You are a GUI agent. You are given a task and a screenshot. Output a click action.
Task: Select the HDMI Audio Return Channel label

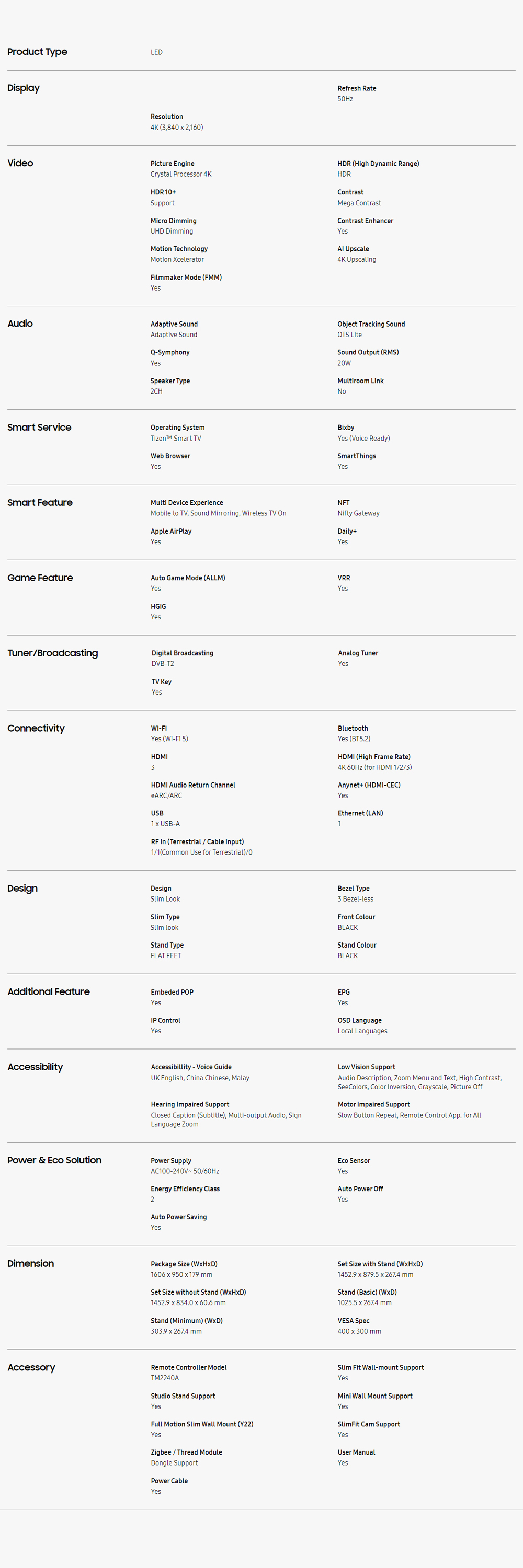click(193, 785)
